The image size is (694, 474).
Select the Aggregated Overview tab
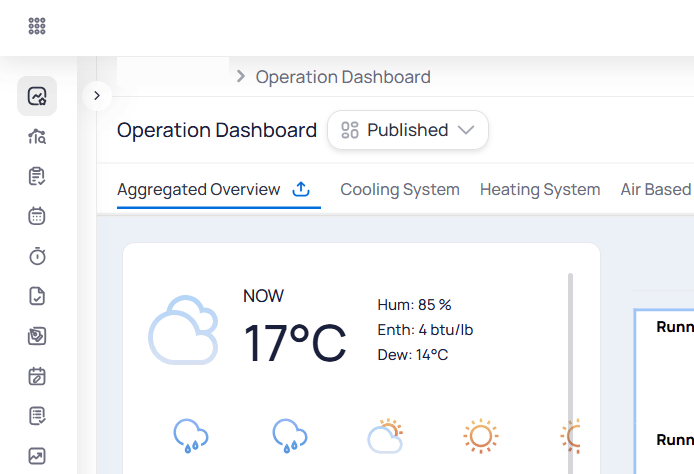coord(198,189)
